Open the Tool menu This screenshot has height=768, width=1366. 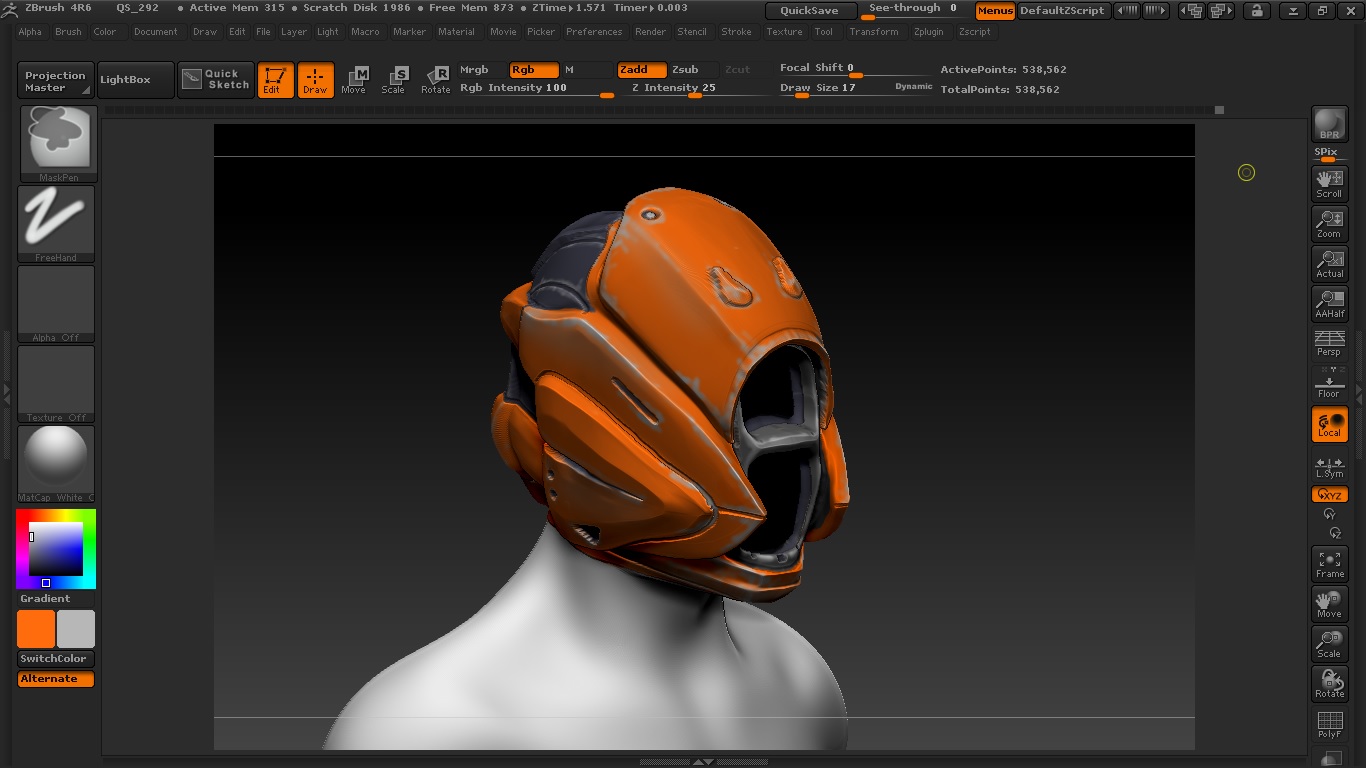click(823, 32)
